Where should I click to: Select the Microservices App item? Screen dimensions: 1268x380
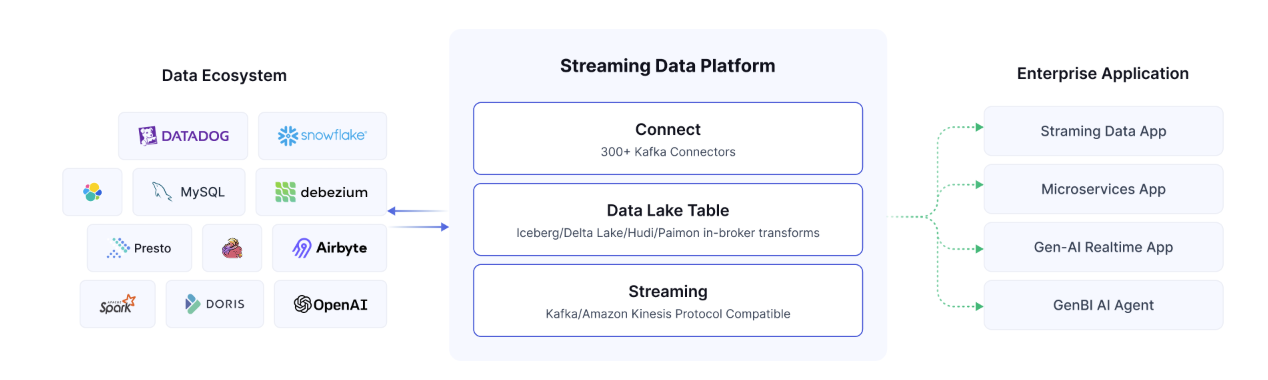pyautogui.click(x=1103, y=189)
